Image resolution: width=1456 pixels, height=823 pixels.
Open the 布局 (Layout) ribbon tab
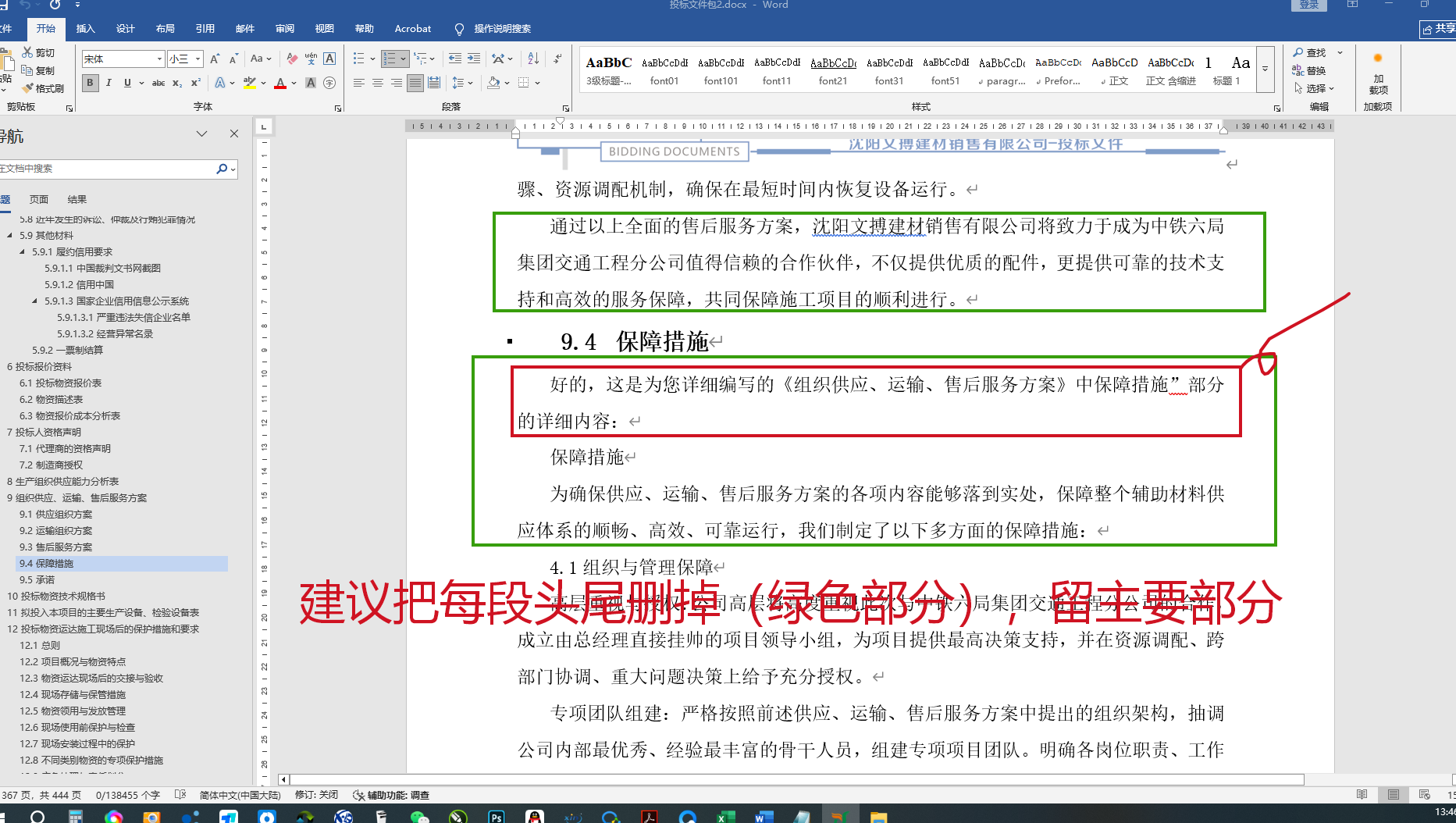coord(165,29)
